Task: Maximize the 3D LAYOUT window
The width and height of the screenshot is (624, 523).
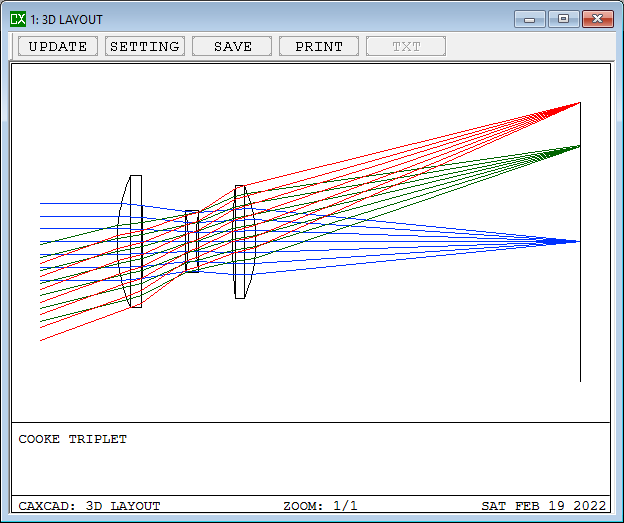Action: pos(564,19)
